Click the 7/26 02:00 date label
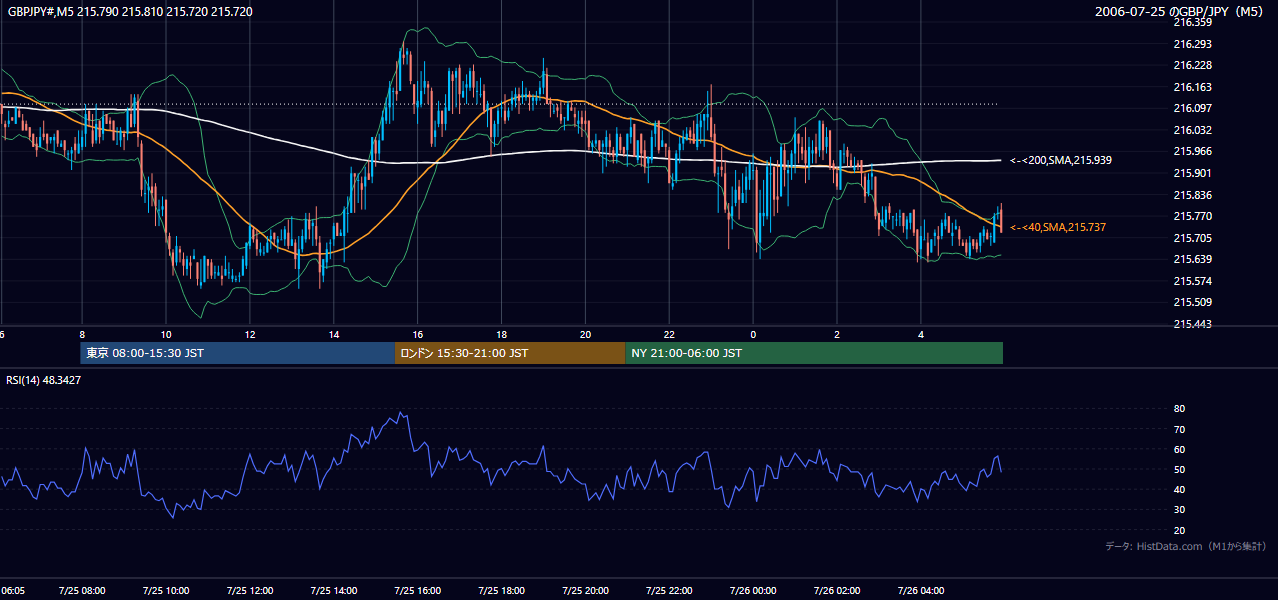Viewport: 1278px width, 600px height. (x=837, y=591)
